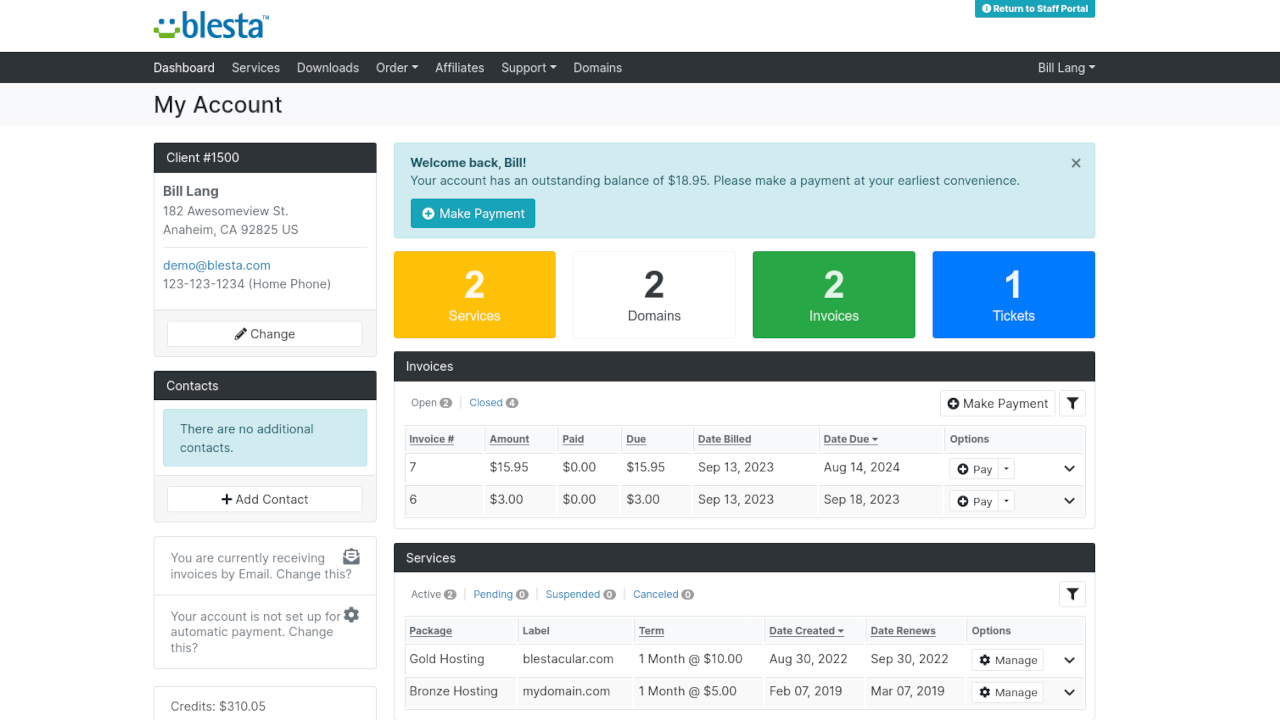Open the blue Tickets summary tile

[x=1013, y=295]
